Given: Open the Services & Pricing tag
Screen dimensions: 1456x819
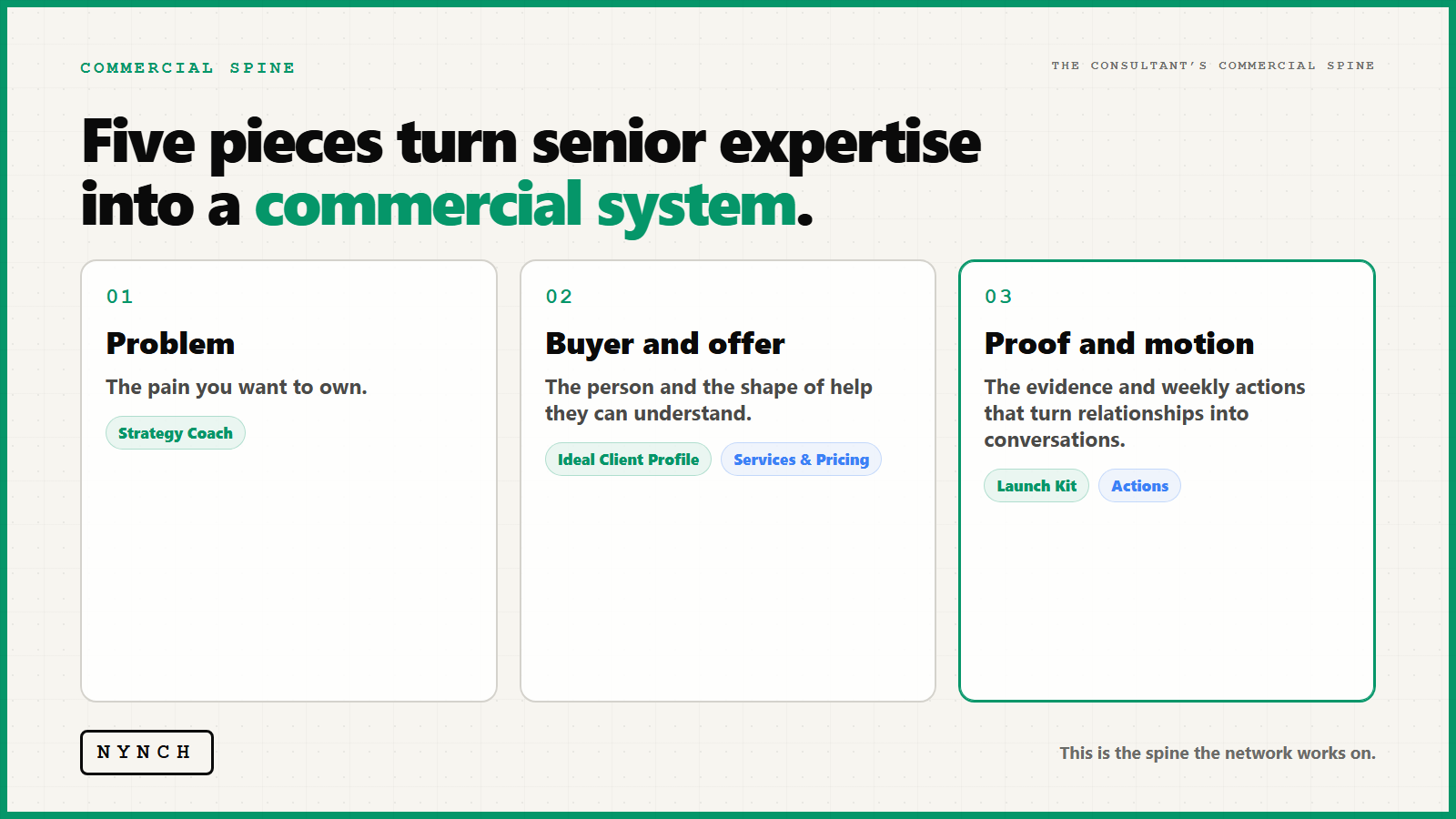Looking at the screenshot, I should pos(801,460).
